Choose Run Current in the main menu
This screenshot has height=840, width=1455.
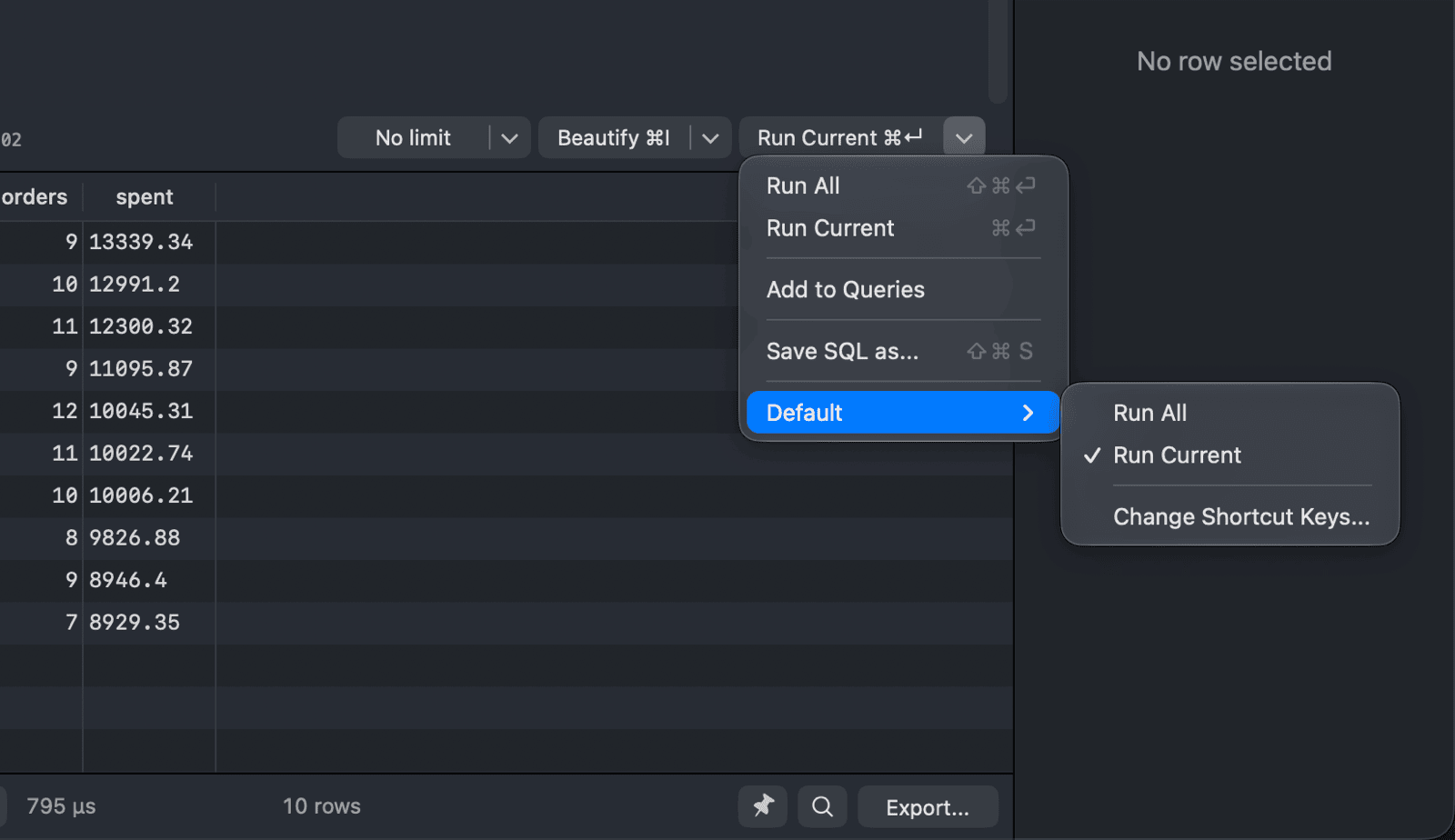tap(903, 228)
